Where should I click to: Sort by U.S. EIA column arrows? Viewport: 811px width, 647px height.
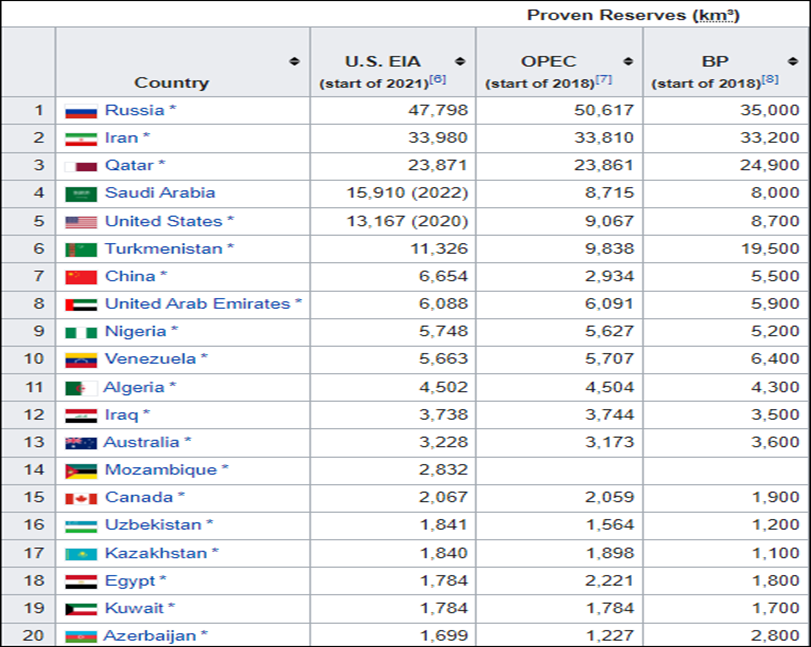[x=460, y=62]
